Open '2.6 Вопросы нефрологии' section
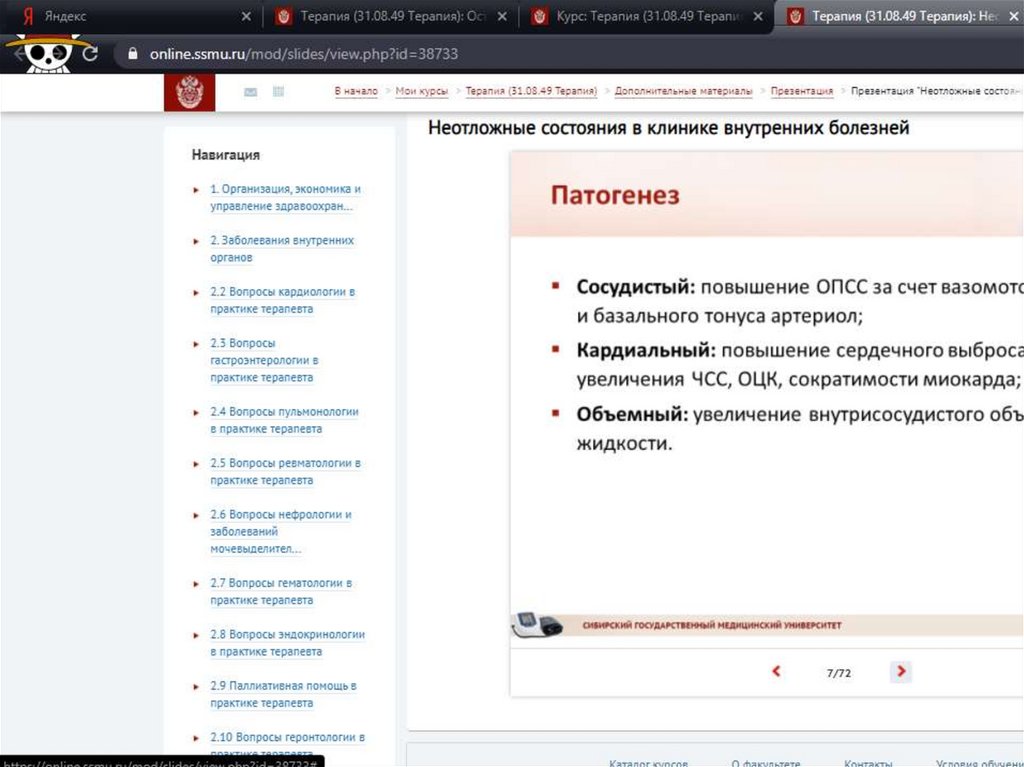Image resolution: width=1024 pixels, height=767 pixels. [281, 531]
